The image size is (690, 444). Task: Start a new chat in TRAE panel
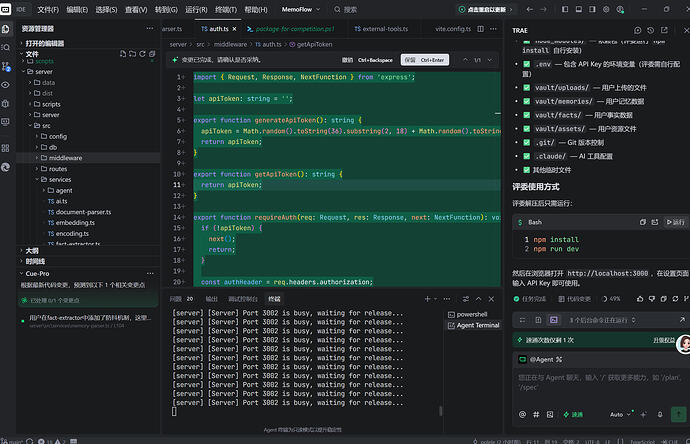pos(638,30)
